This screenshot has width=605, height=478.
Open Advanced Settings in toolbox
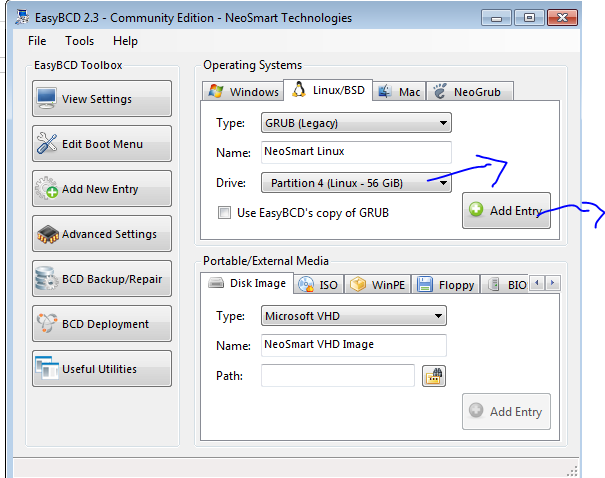point(102,234)
